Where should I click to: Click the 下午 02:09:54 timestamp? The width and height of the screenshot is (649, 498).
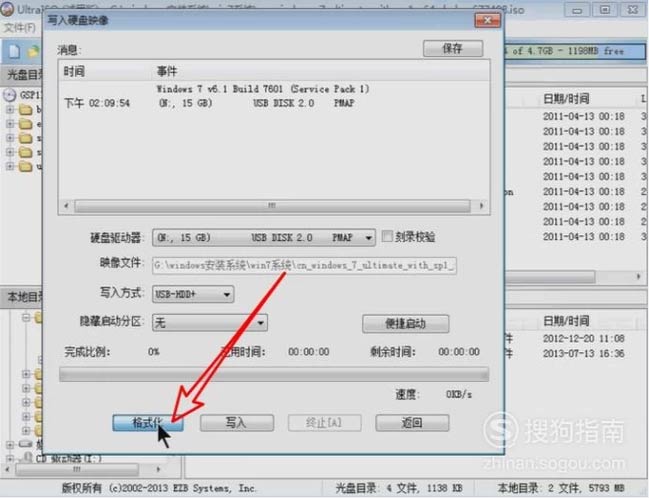point(97,103)
